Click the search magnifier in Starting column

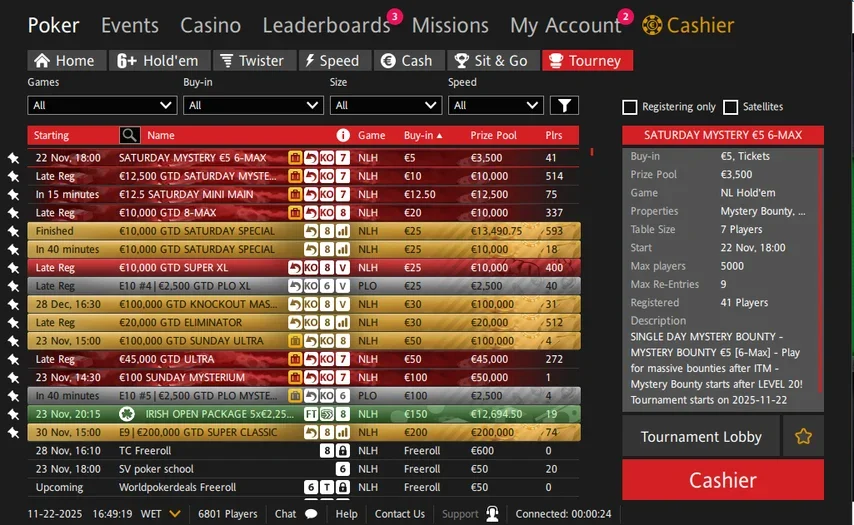pos(130,135)
